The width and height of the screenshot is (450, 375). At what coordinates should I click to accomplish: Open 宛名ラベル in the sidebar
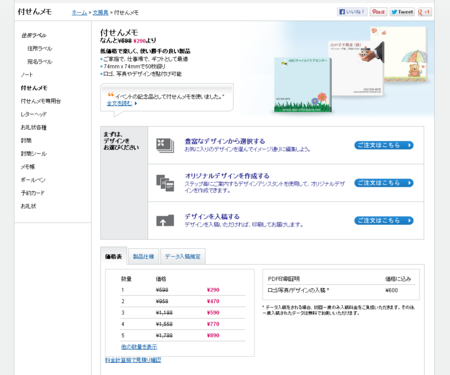pyautogui.click(x=40, y=62)
